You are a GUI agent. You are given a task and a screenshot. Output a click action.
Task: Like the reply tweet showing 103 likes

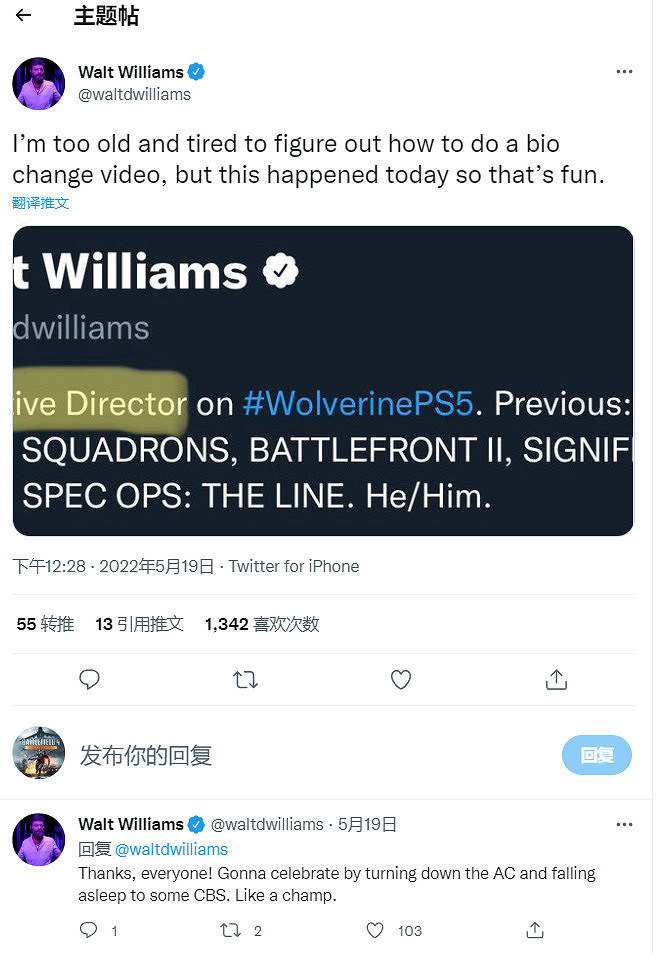click(x=375, y=930)
